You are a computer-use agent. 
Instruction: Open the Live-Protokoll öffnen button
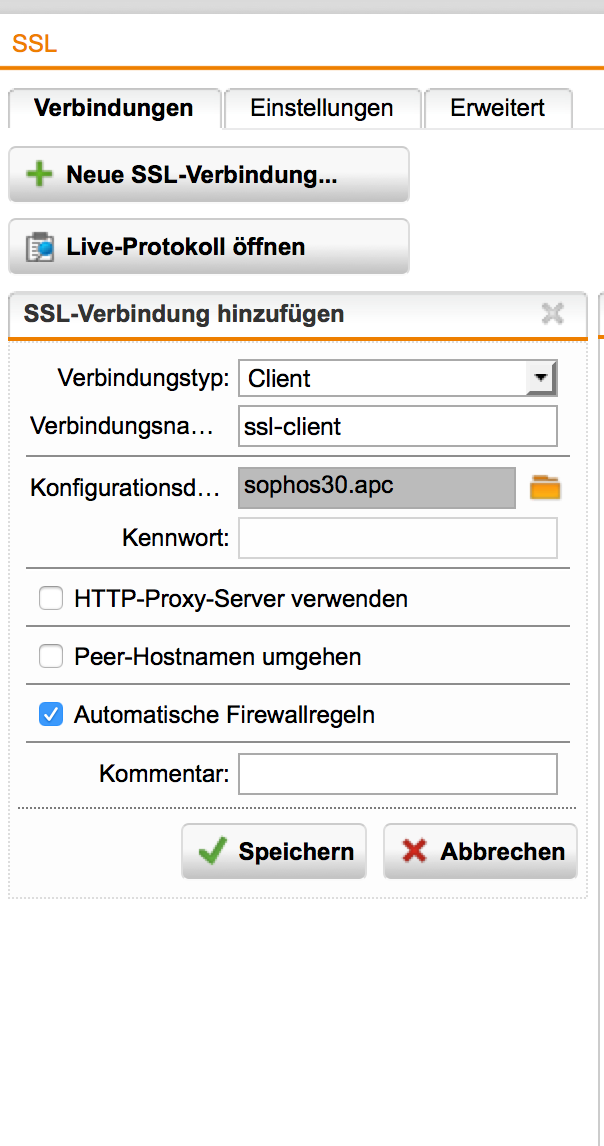pyautogui.click(x=208, y=247)
